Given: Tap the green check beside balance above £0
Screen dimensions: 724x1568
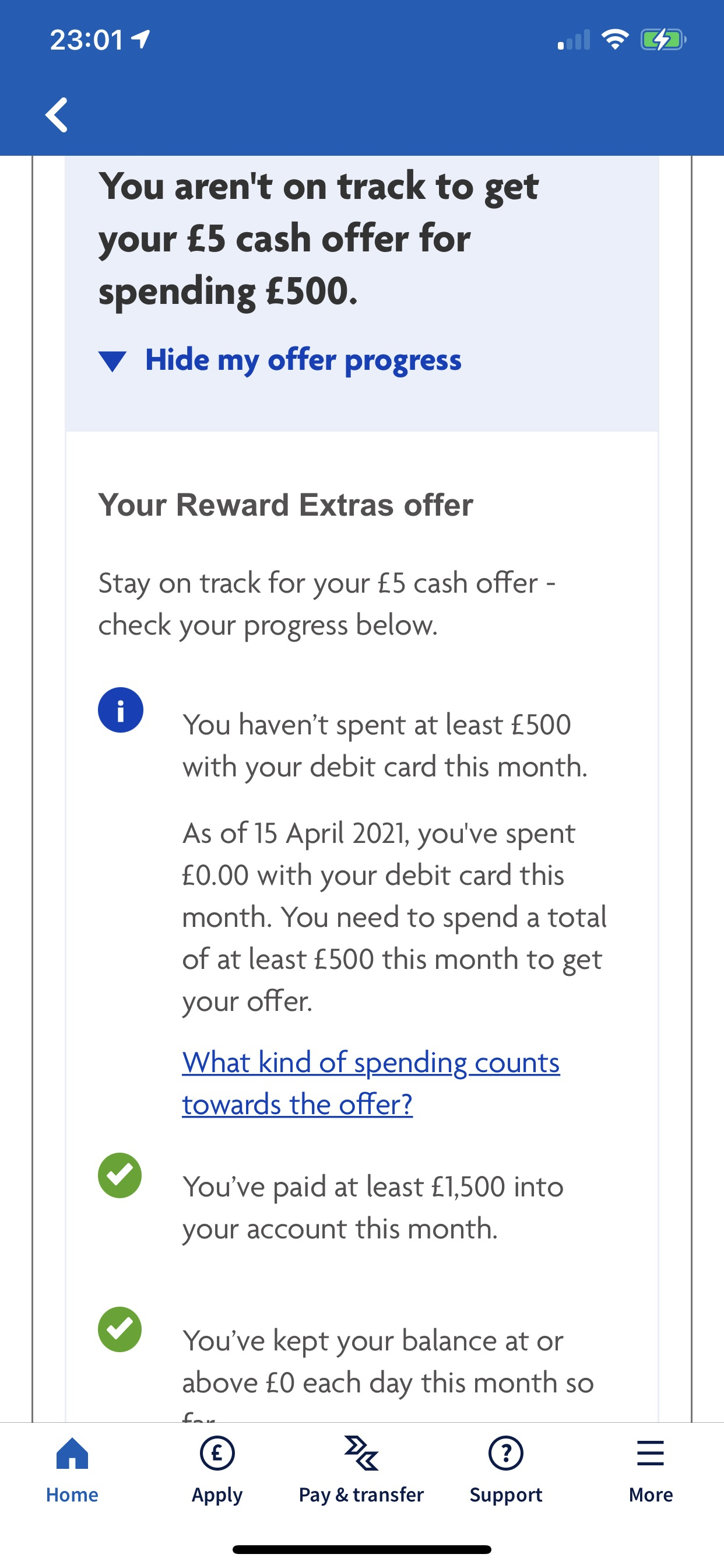Looking at the screenshot, I should coord(120,1329).
